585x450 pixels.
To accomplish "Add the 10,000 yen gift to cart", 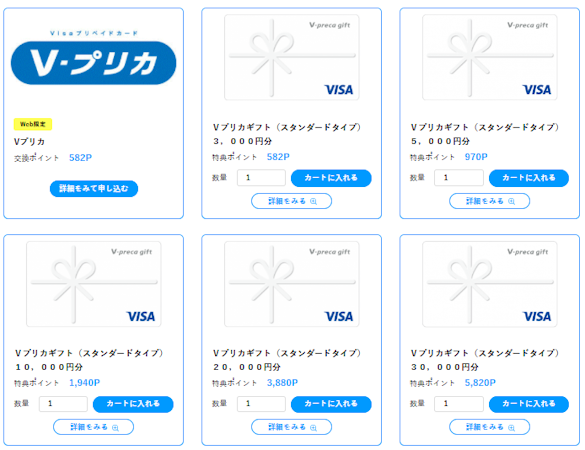I will coord(133,404).
